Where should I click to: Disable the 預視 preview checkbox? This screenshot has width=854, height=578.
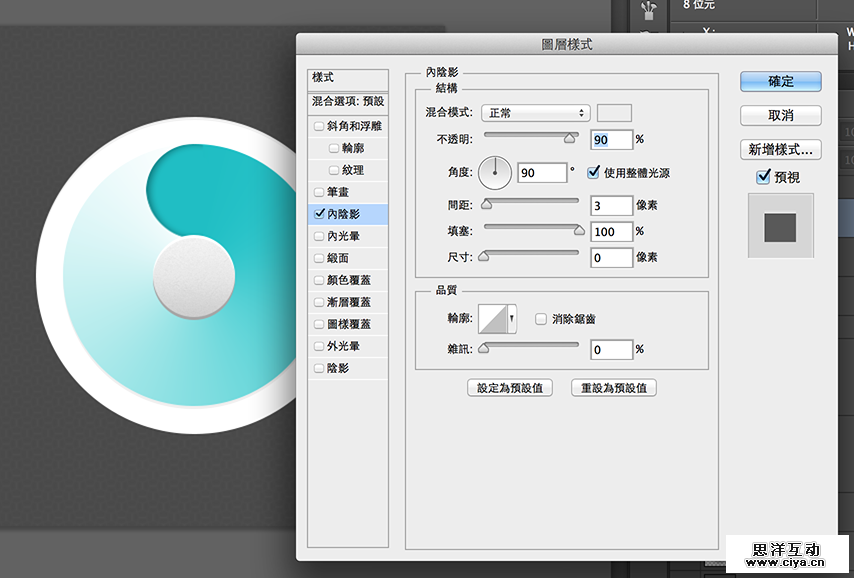pos(762,176)
